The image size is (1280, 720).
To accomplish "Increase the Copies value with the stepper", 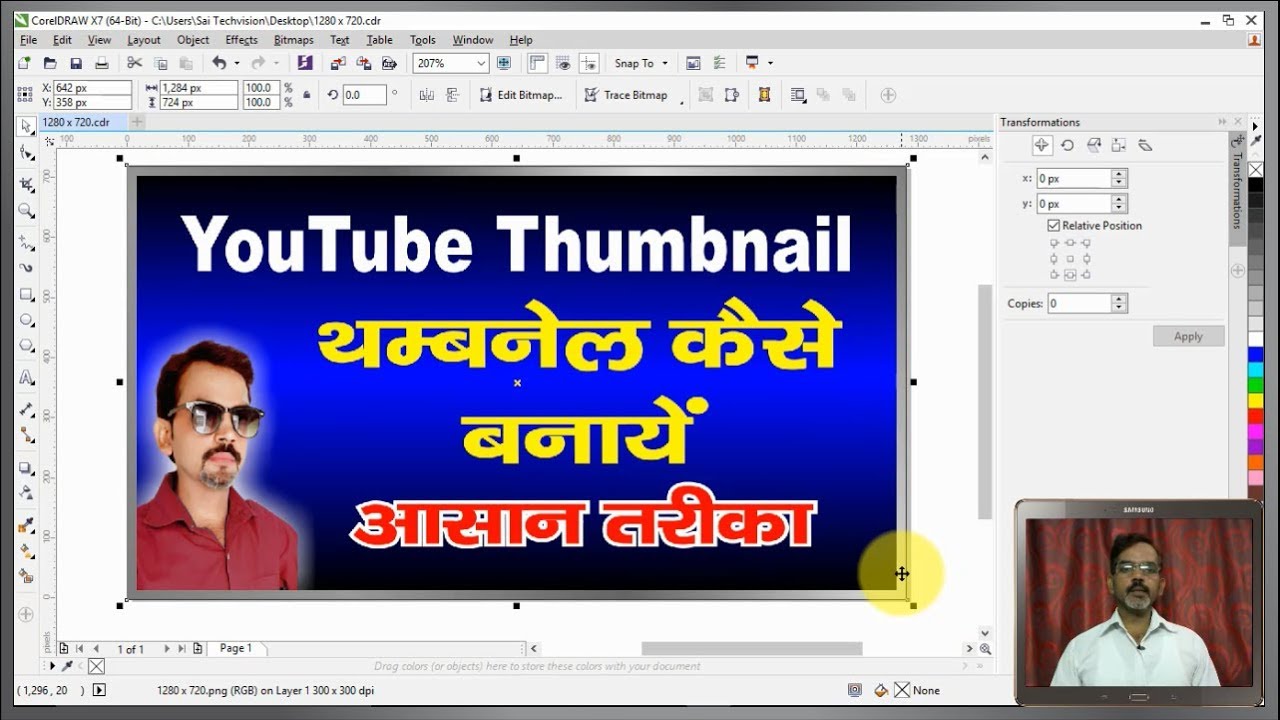I will (x=1119, y=298).
